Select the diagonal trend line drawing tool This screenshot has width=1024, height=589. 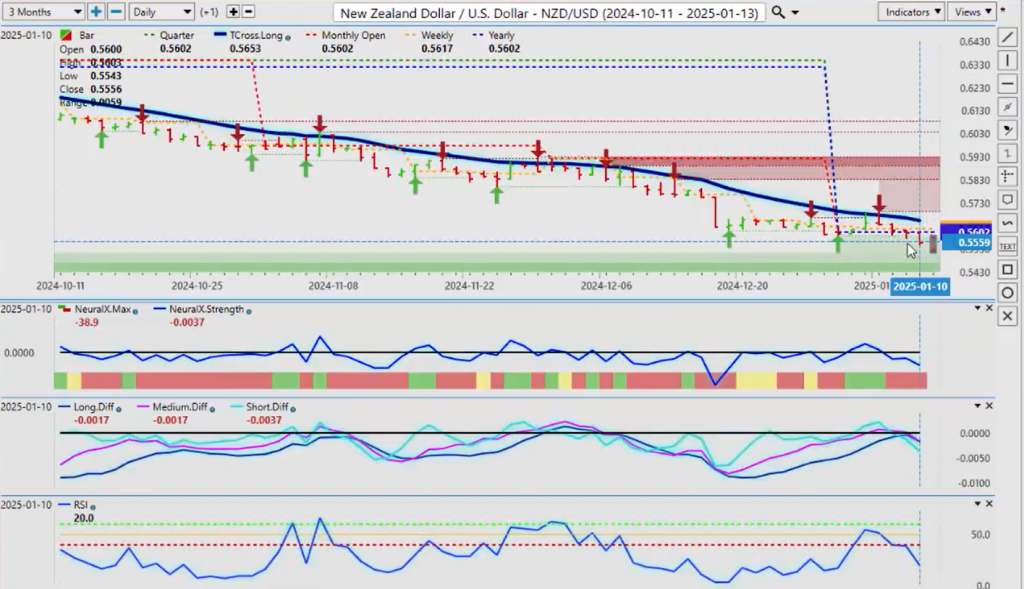pyautogui.click(x=1007, y=37)
